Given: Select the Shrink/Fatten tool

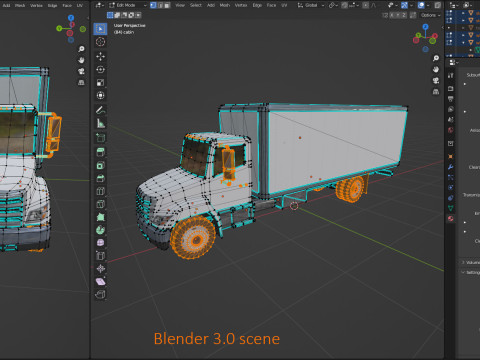Looking at the screenshot, I should pyautogui.click(x=100, y=269).
